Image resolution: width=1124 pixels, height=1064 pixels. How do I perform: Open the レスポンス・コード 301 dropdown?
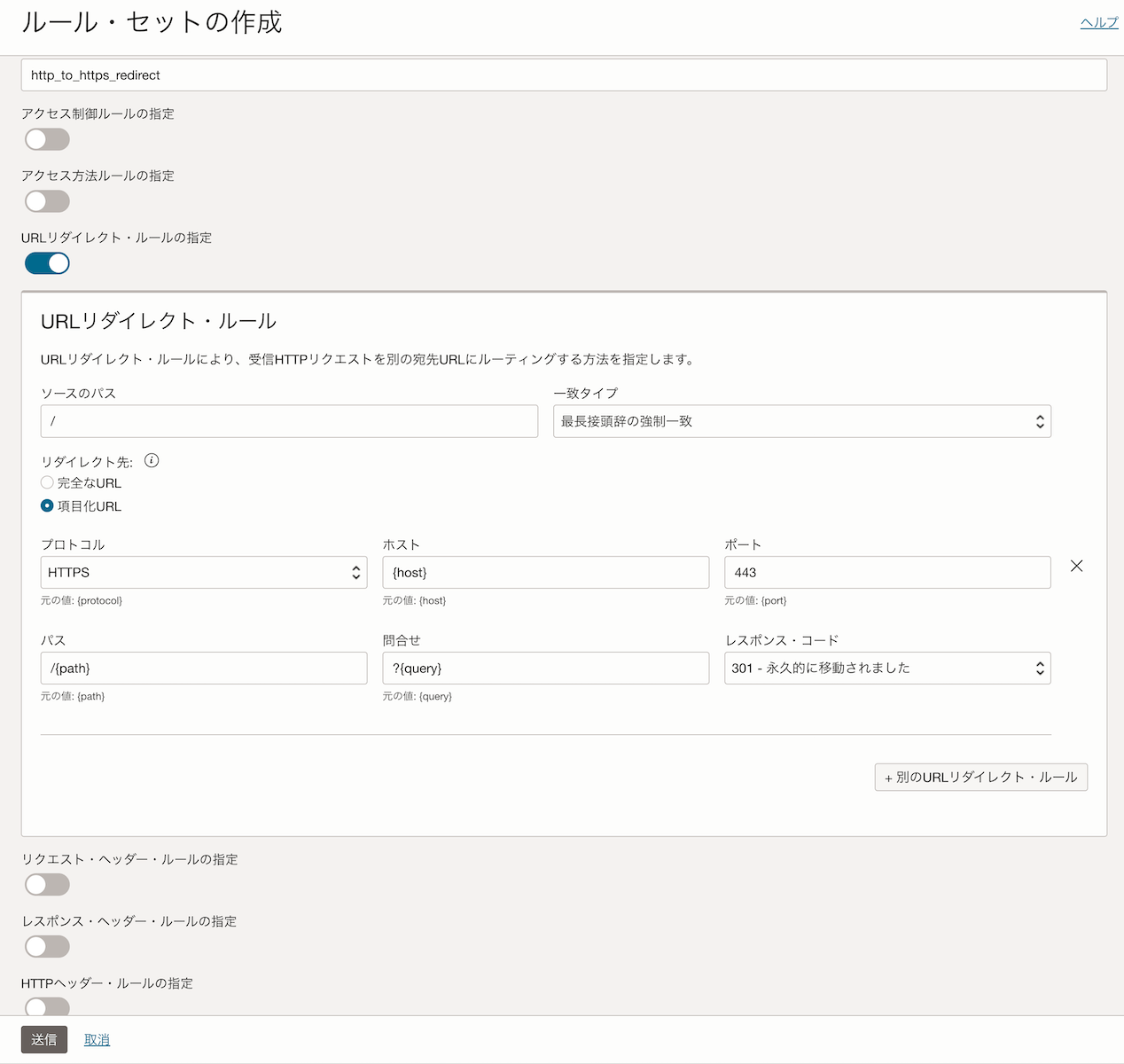887,668
